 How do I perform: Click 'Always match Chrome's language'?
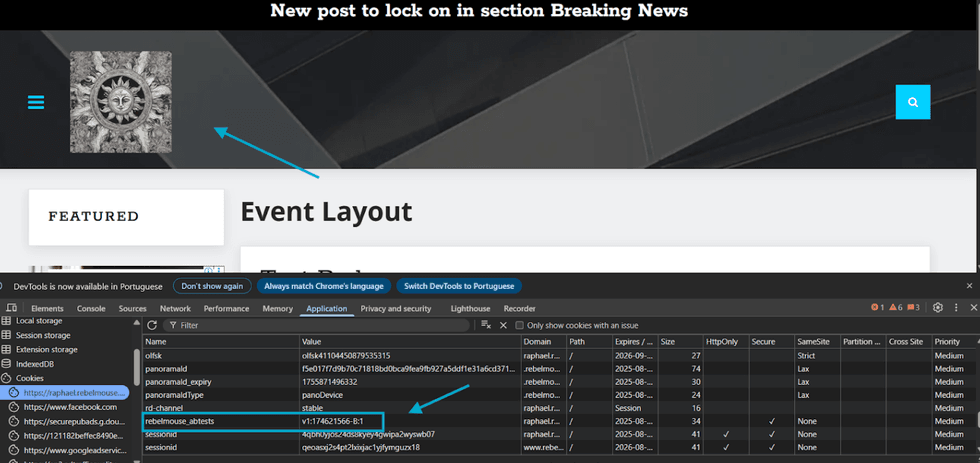pos(324,286)
